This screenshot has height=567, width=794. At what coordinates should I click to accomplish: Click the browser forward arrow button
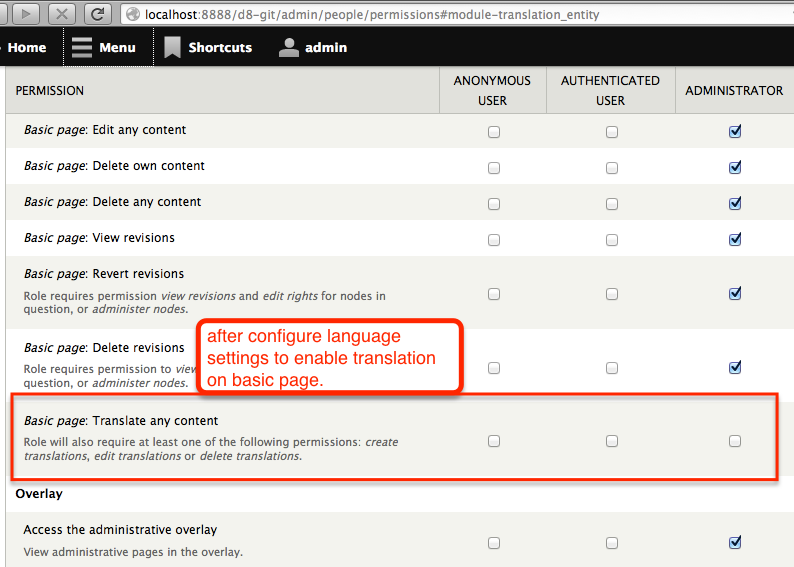(x=25, y=14)
